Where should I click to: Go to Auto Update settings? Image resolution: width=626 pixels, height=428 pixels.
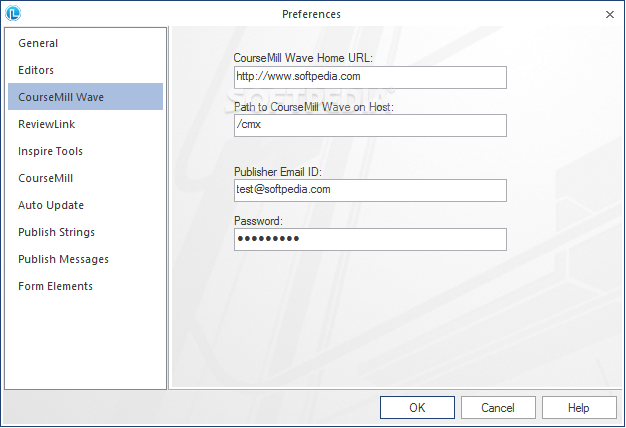click(x=85, y=205)
